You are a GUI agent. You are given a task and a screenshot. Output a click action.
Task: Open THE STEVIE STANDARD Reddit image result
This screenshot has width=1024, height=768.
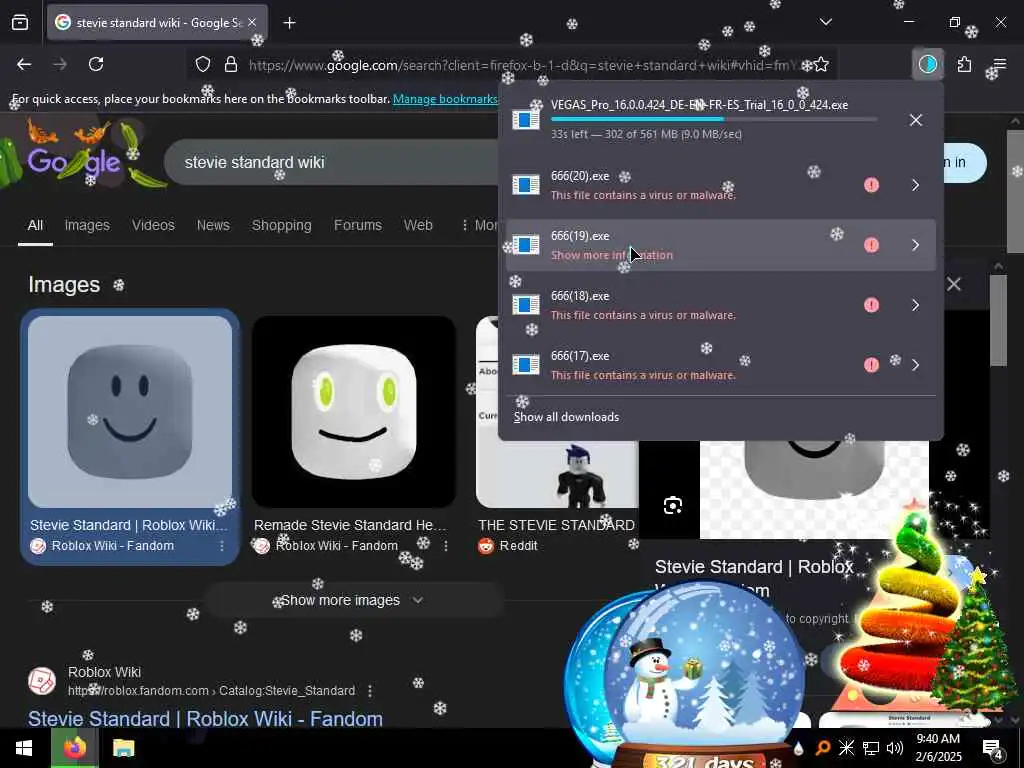pyautogui.click(x=557, y=412)
